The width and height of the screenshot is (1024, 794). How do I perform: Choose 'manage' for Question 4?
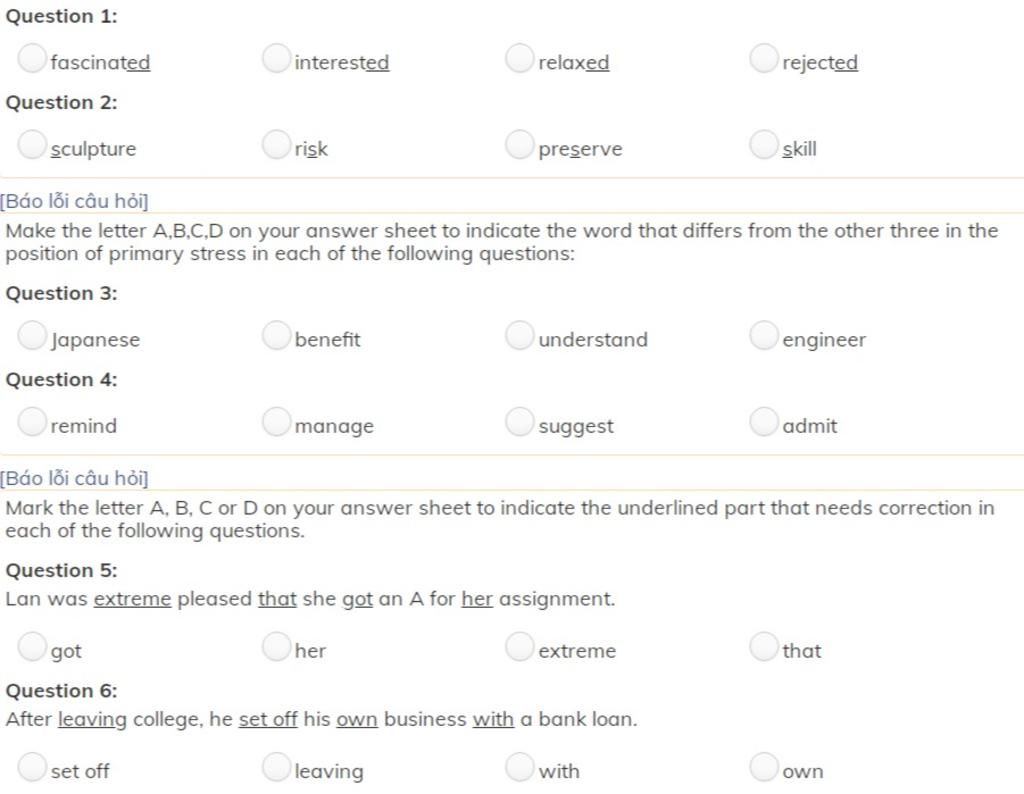click(x=276, y=421)
